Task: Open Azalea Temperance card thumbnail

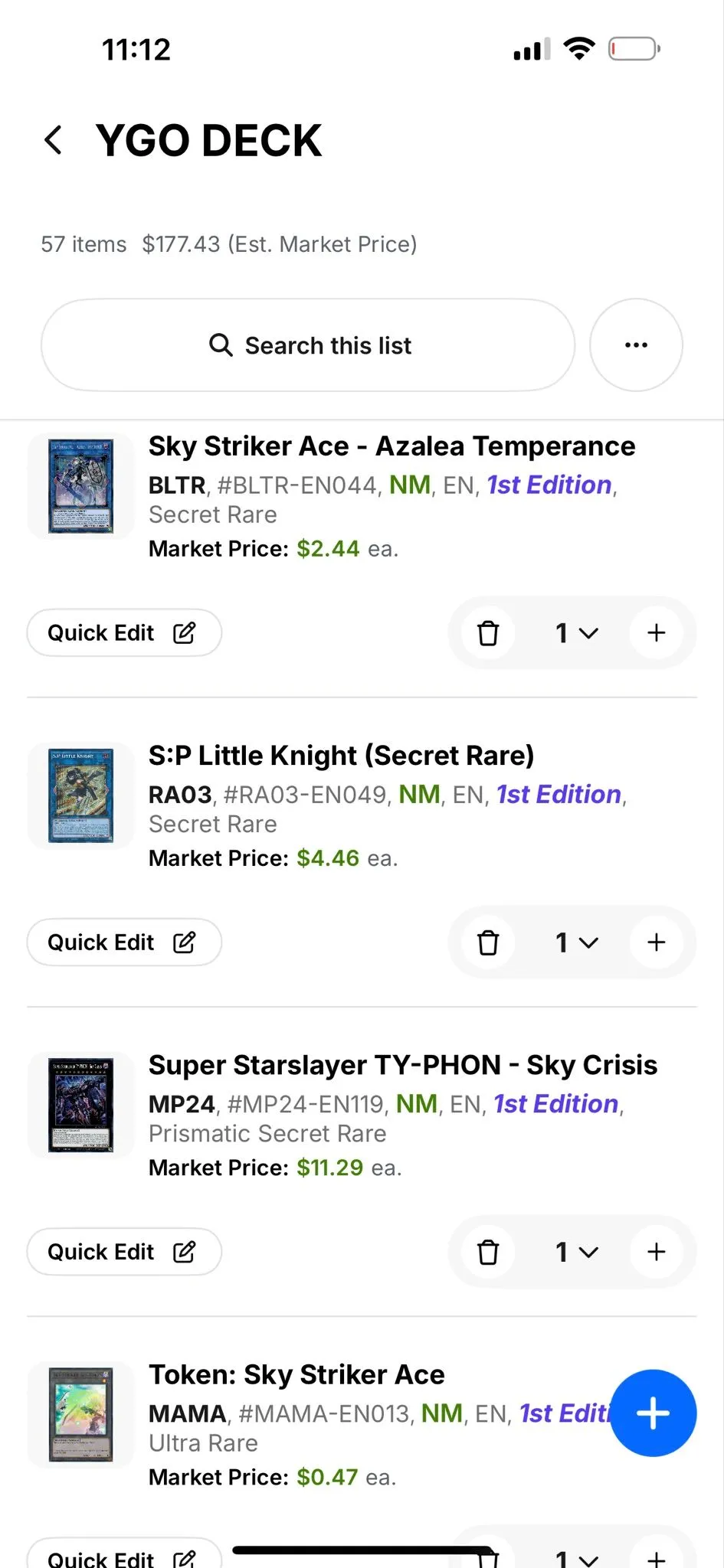Action: point(80,486)
